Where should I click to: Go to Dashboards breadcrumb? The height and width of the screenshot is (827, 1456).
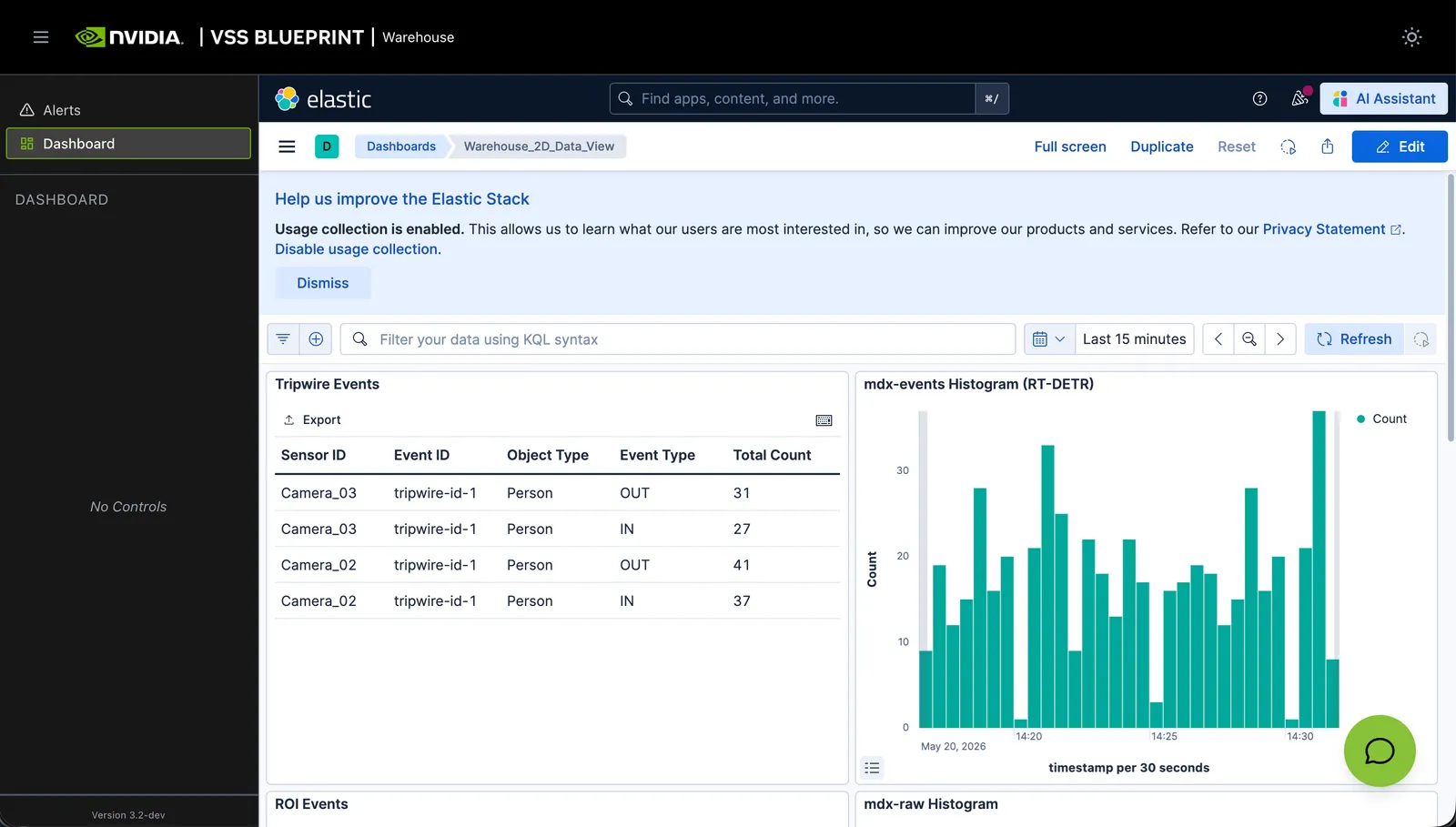[x=401, y=146]
